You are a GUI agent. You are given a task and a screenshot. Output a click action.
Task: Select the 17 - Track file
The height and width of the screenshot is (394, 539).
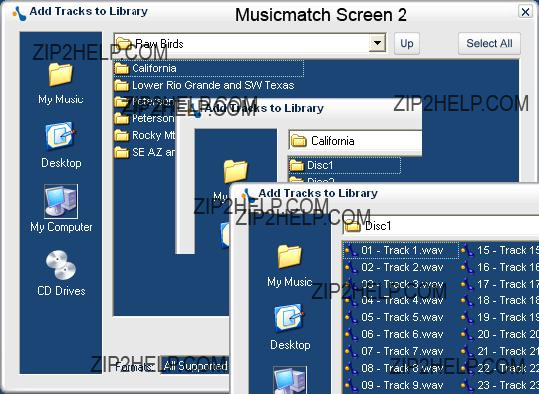click(x=499, y=284)
